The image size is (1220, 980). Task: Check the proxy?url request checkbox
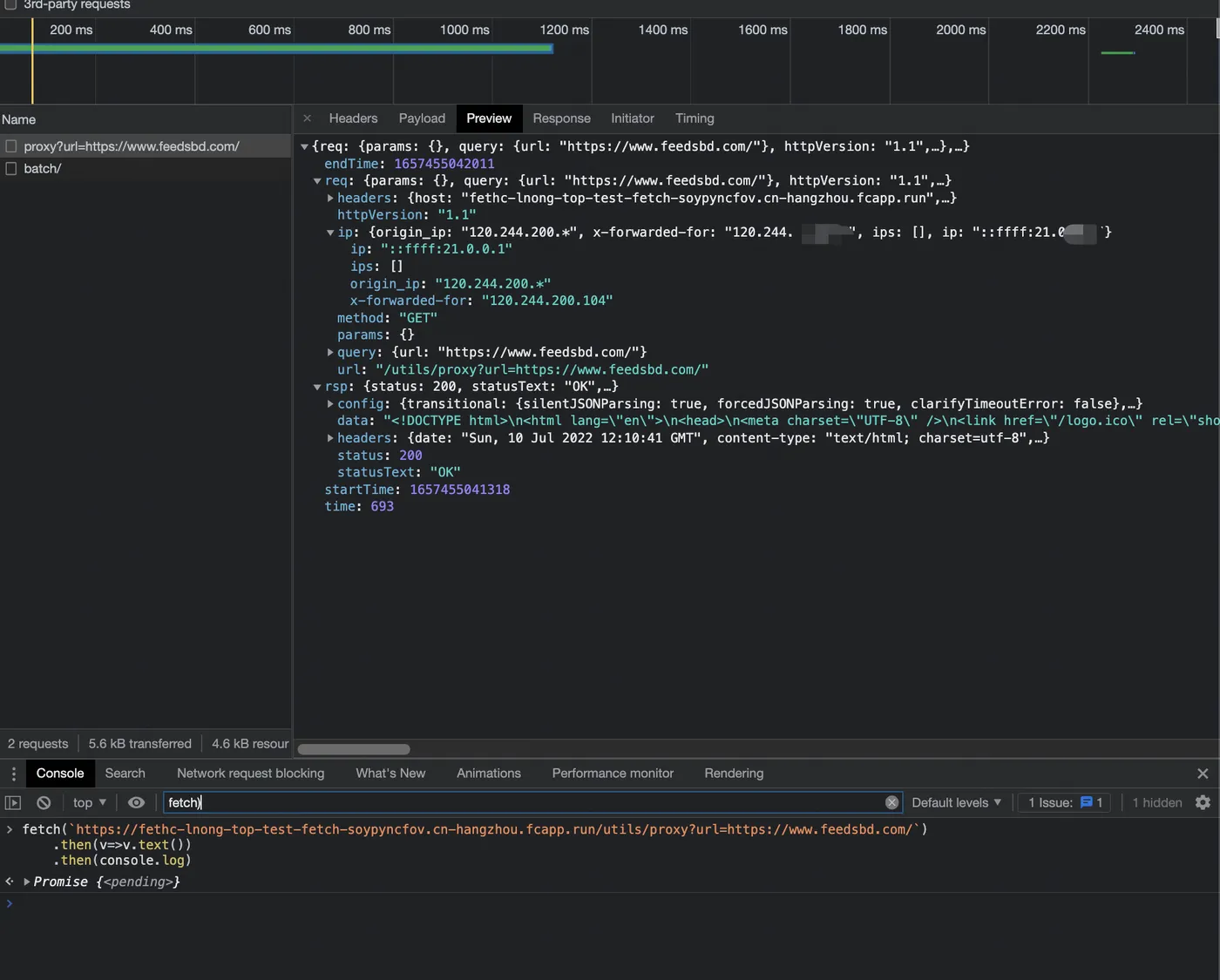pyautogui.click(x=11, y=146)
